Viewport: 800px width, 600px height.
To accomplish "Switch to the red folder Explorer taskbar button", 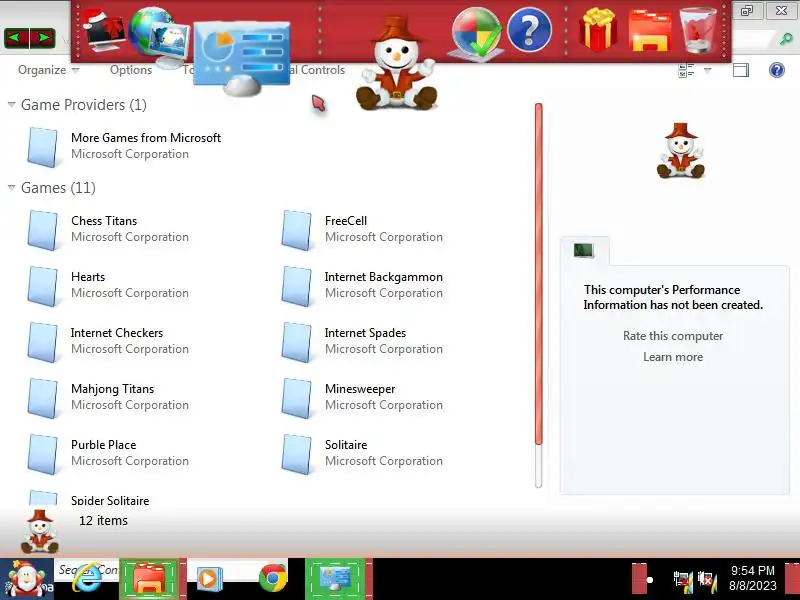I will 149,579.
